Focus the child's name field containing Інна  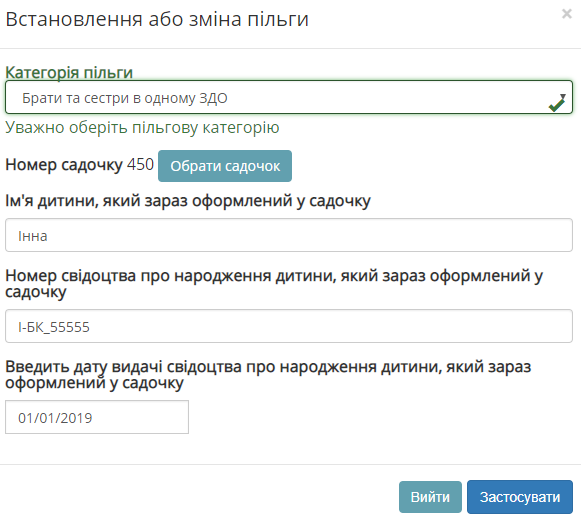point(289,235)
